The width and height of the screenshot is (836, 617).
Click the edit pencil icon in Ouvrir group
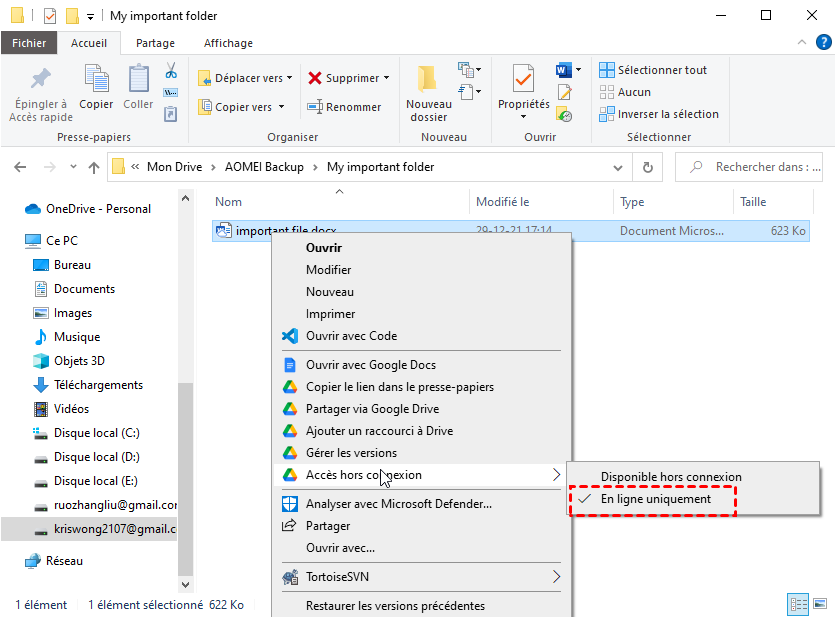[565, 92]
